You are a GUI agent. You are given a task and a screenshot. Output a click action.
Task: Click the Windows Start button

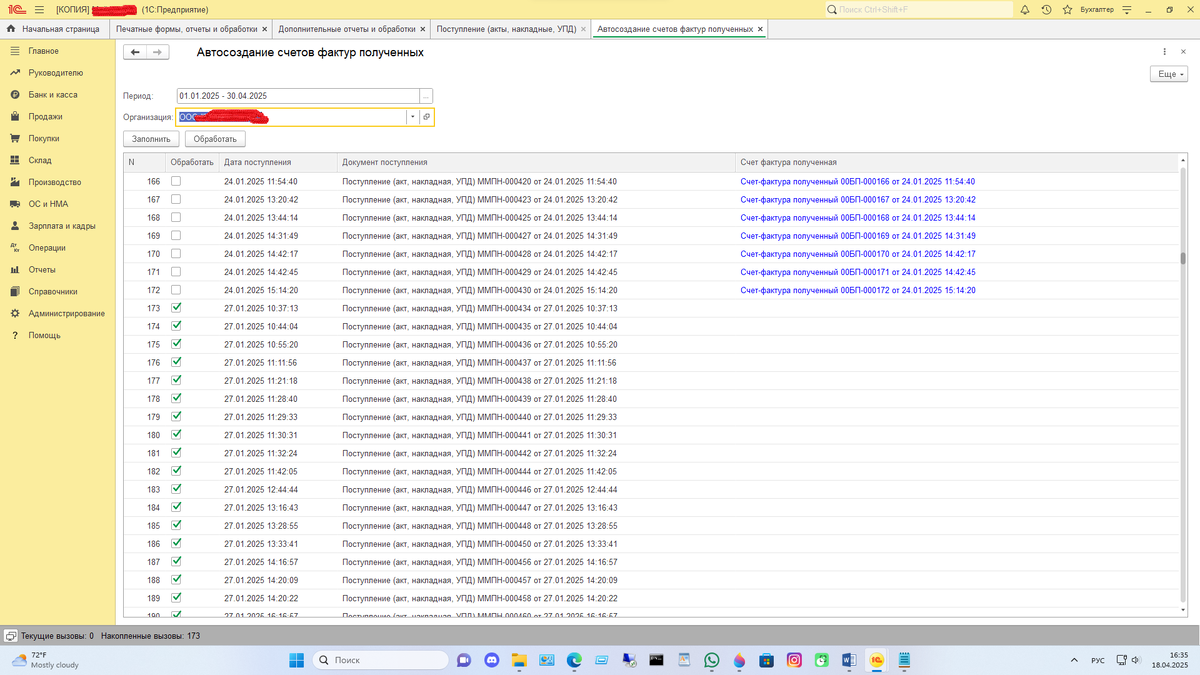297,660
